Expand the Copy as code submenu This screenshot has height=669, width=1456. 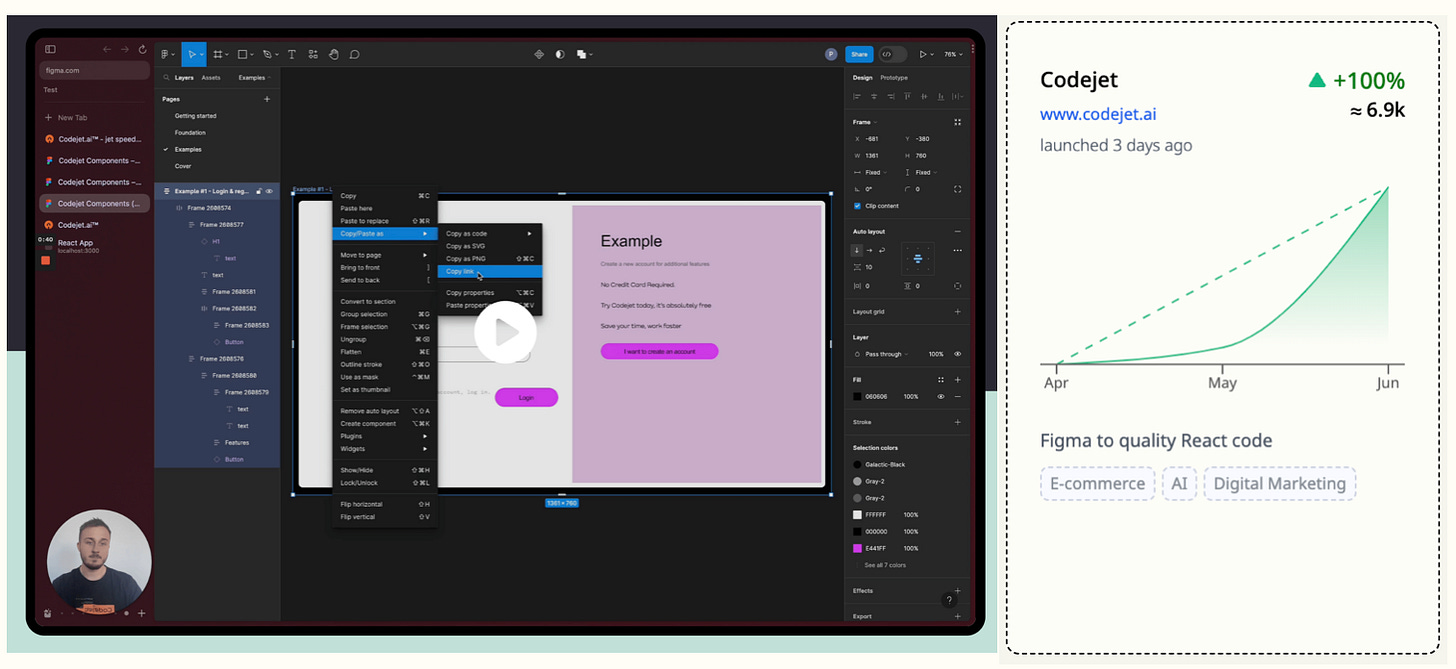point(489,233)
